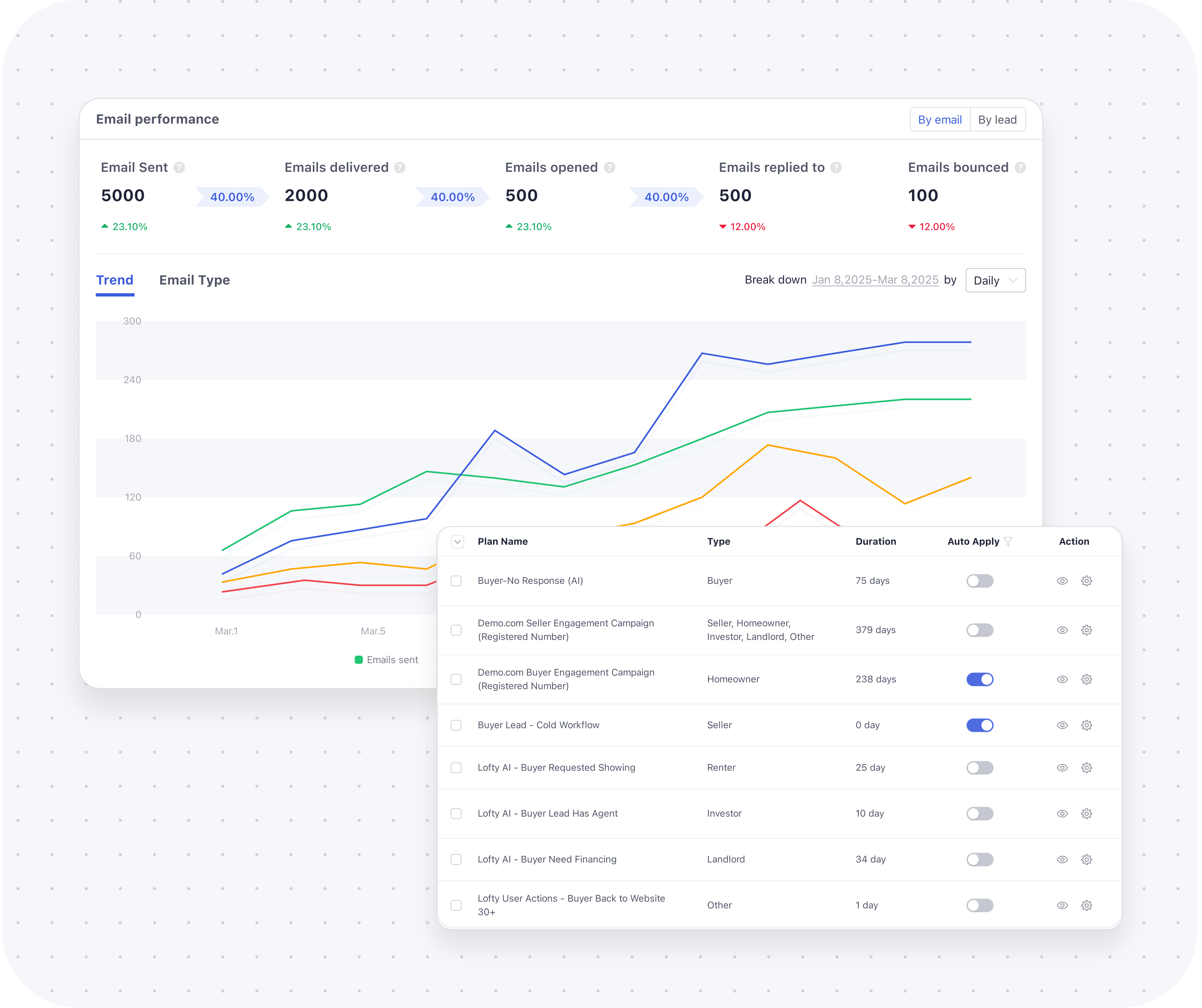The width and height of the screenshot is (1202, 1008).
Task: Open settings gear for Buyer Engagement Campaign
Action: click(1087, 679)
